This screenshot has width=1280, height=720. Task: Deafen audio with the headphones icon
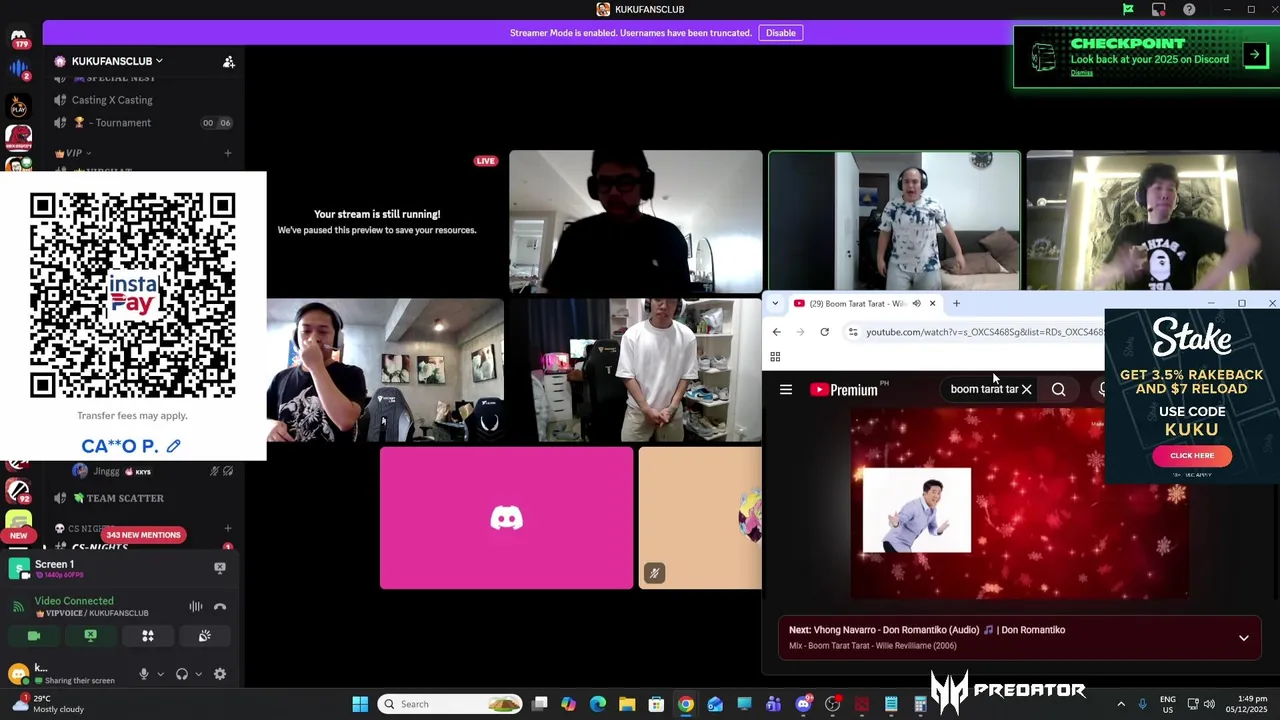tap(182, 674)
